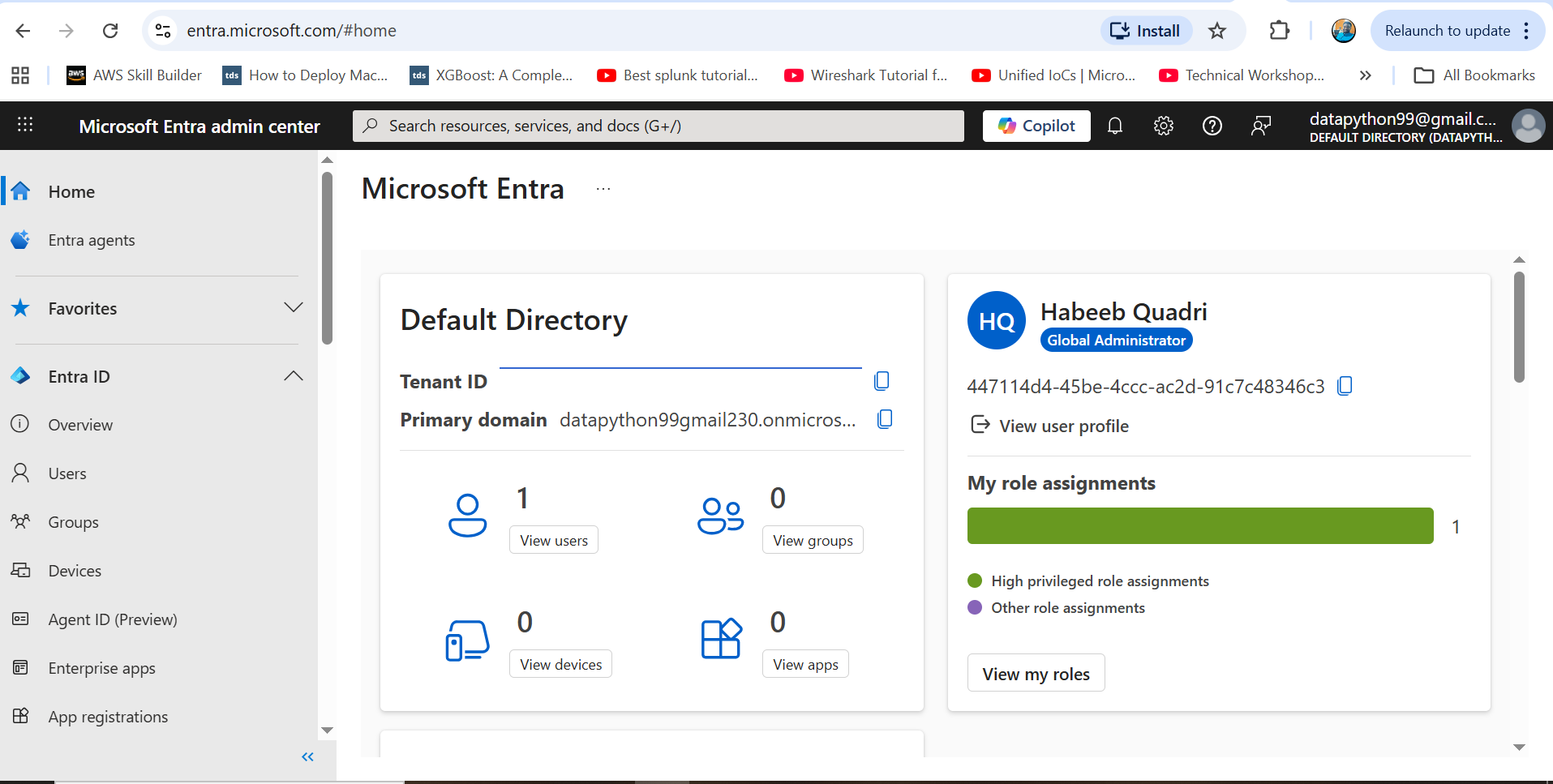Click the View apps button
This screenshot has width=1553, height=784.
coord(805,664)
